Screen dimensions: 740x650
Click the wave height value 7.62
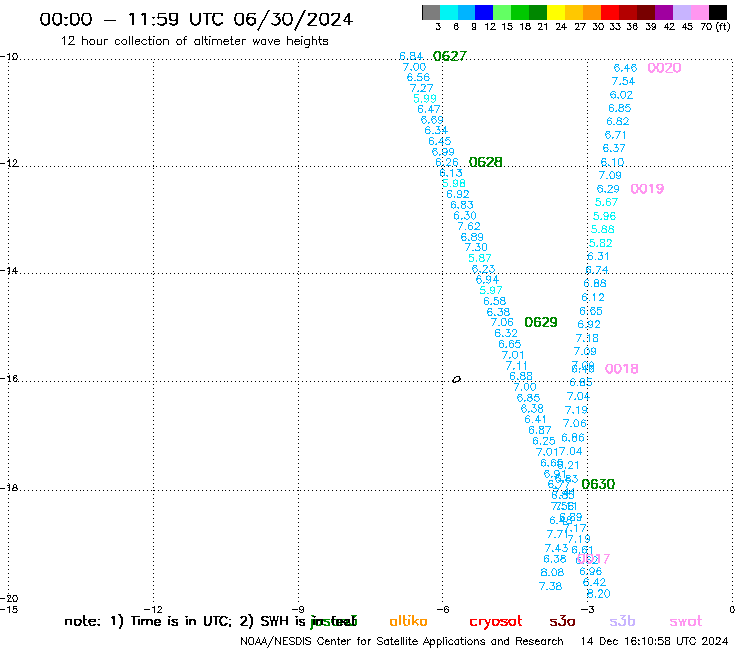tap(469, 226)
